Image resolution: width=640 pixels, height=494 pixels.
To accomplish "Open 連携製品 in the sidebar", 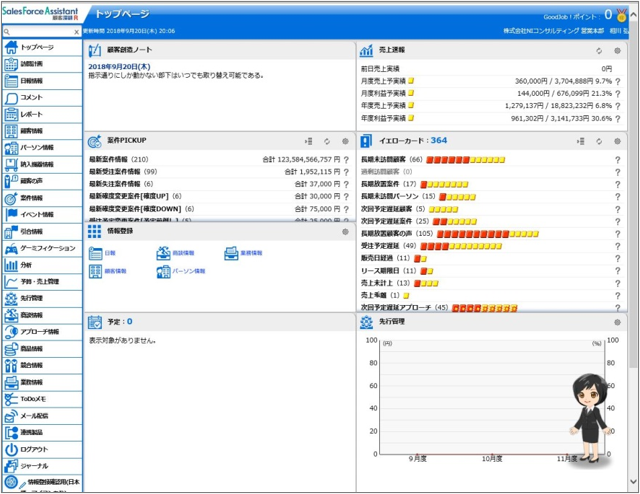I will (x=42, y=432).
